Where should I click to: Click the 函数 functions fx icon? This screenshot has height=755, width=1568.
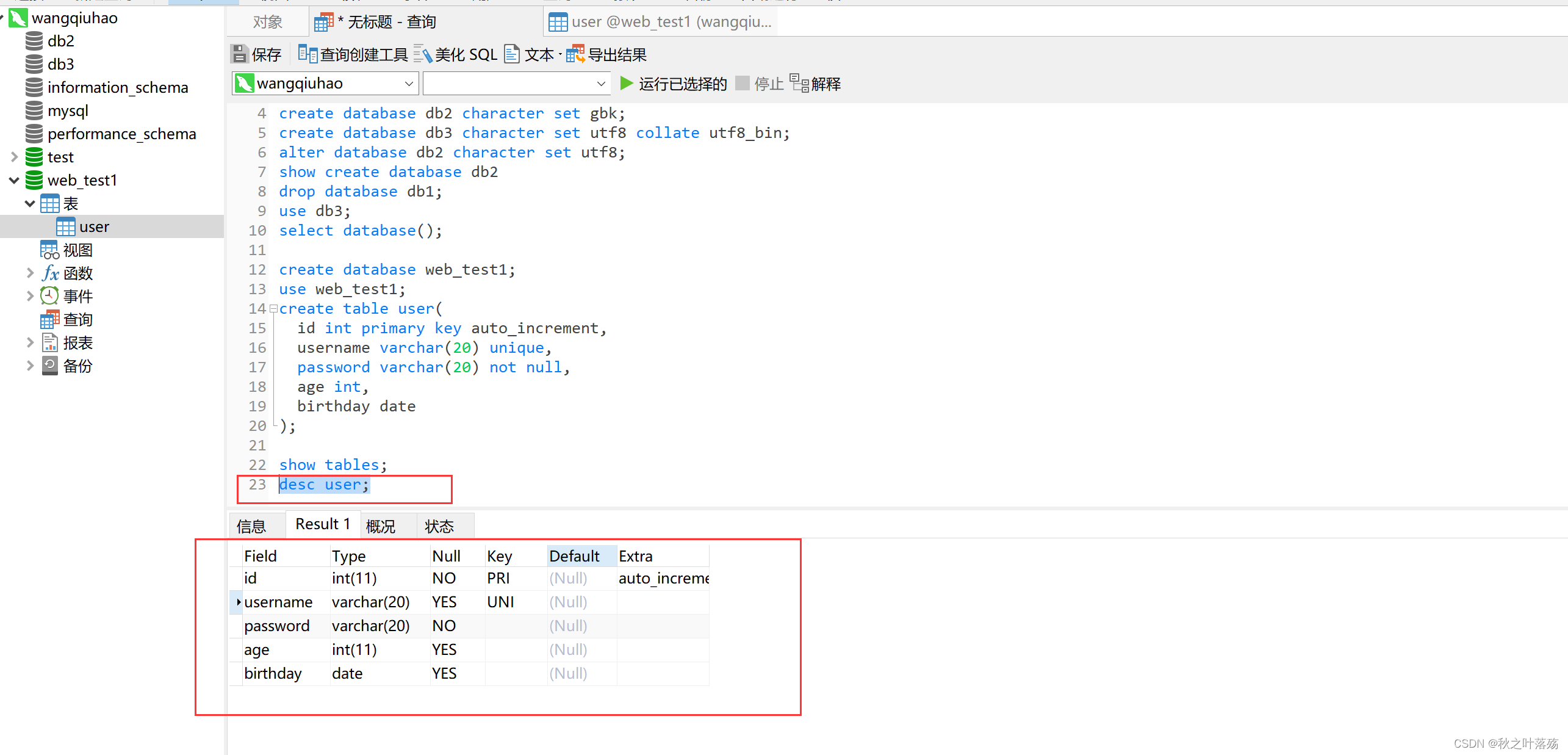[50, 273]
